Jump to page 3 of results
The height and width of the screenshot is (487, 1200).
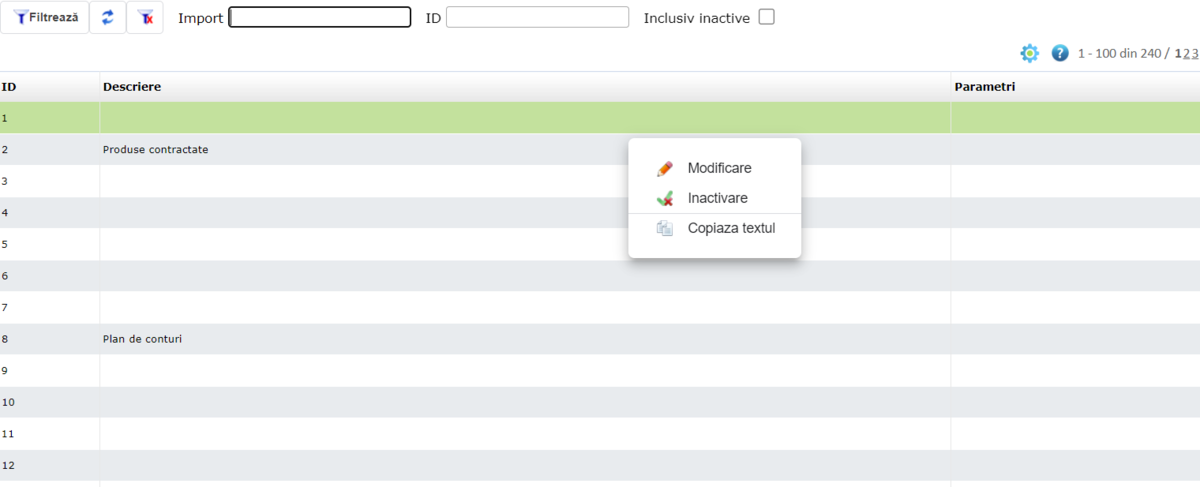1195,54
